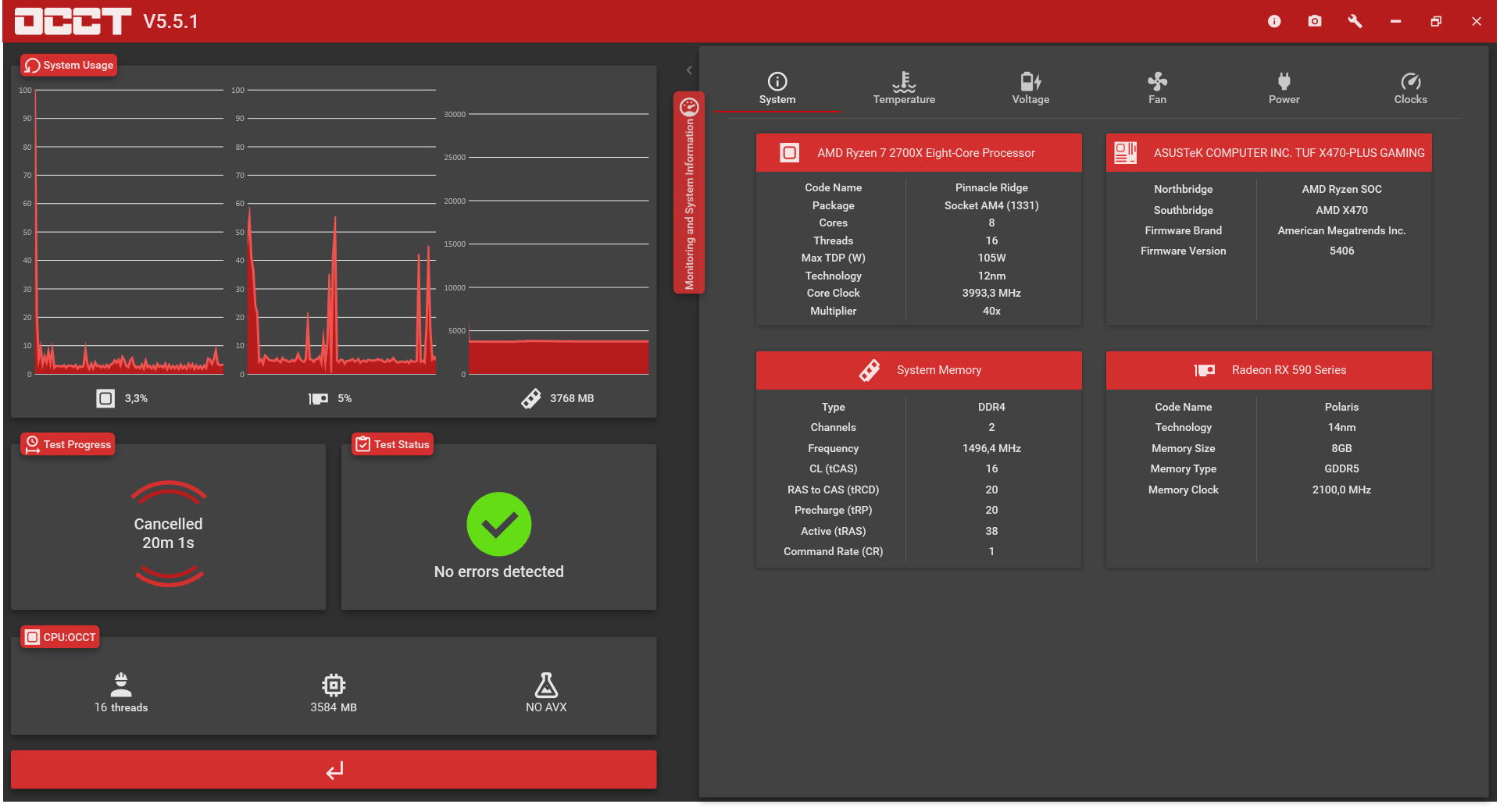Click the GDDR5 memory type value

pos(1341,468)
